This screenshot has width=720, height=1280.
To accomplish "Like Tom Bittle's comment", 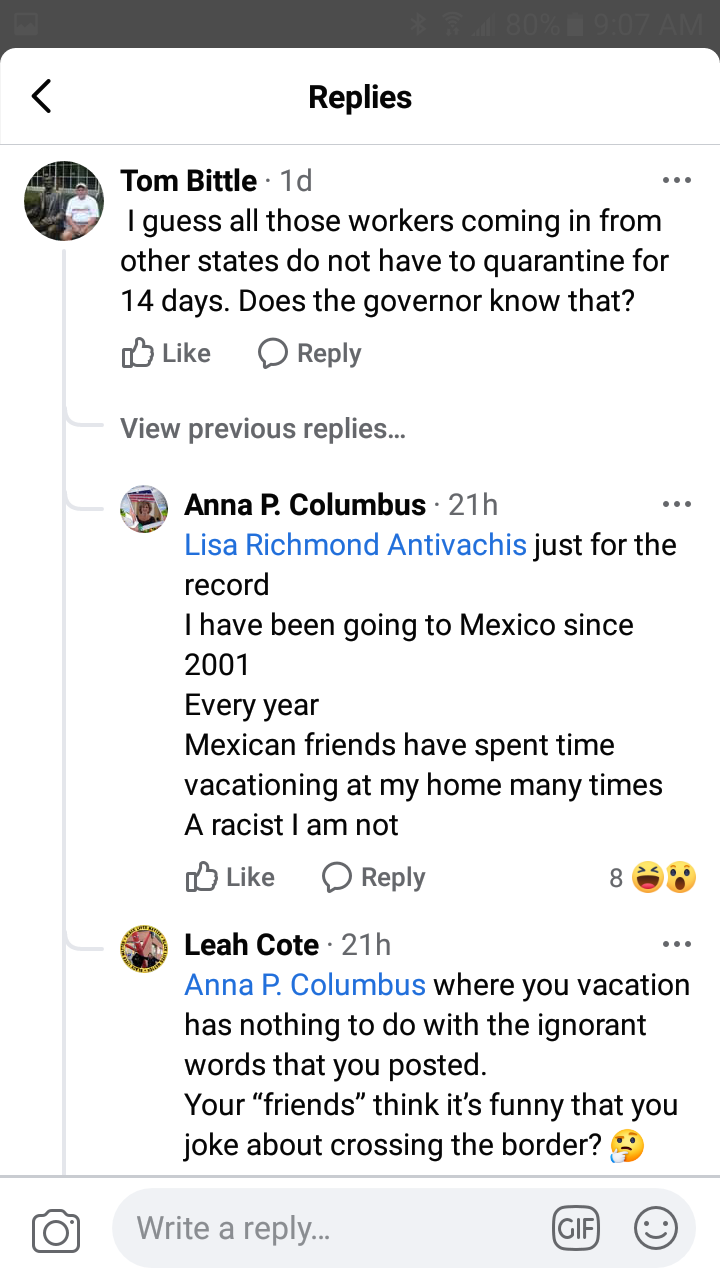I will [166, 353].
